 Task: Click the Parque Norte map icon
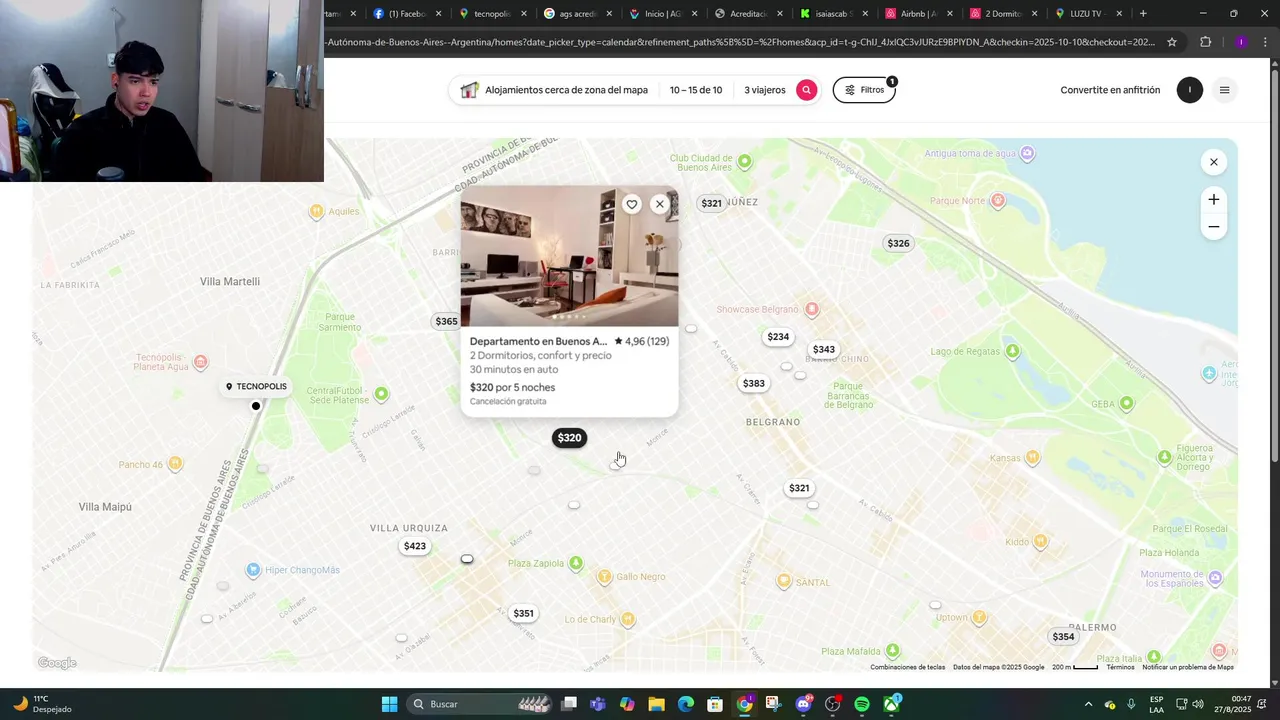[x=997, y=201]
